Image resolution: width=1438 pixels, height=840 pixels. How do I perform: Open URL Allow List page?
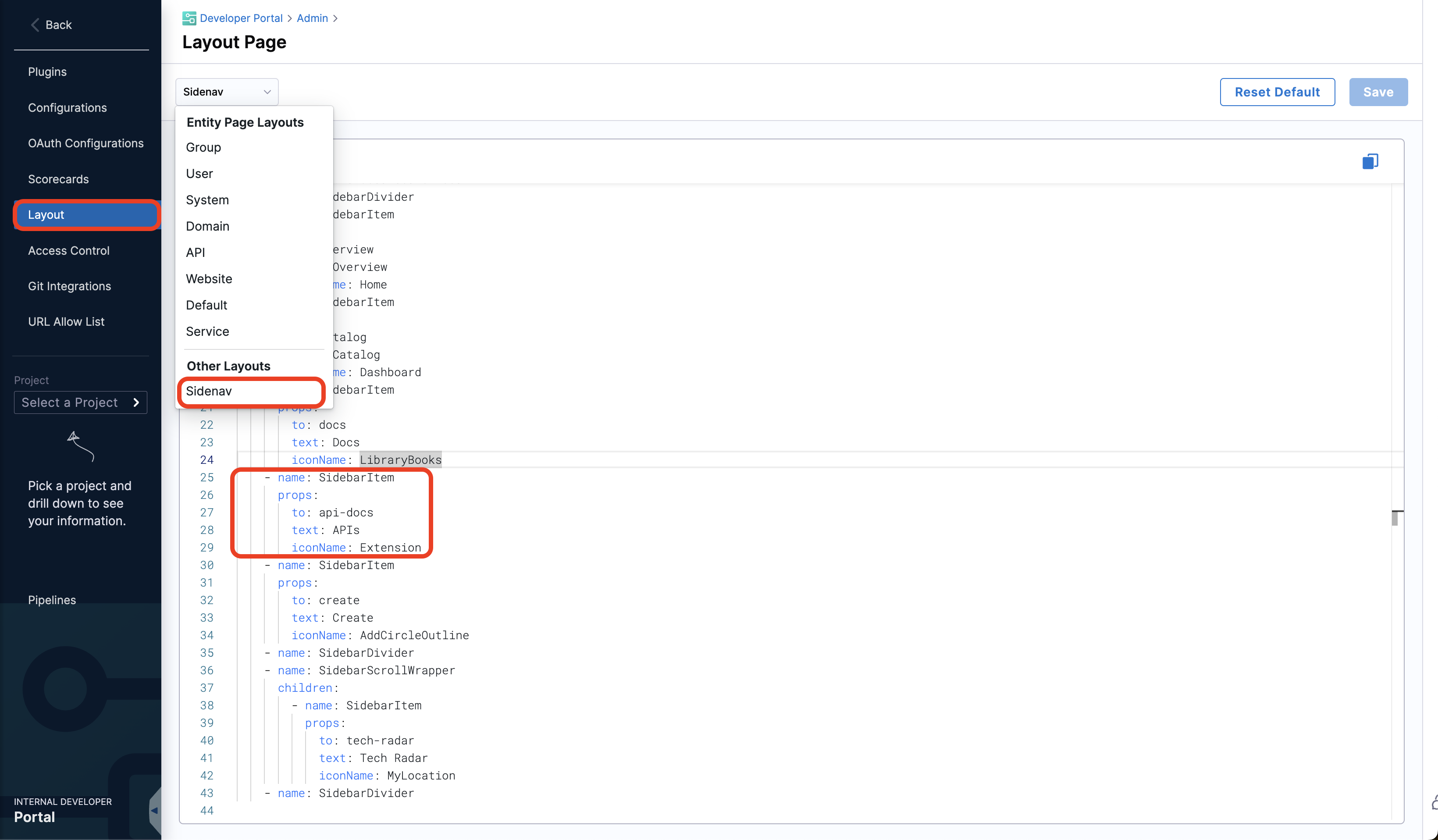(66, 321)
